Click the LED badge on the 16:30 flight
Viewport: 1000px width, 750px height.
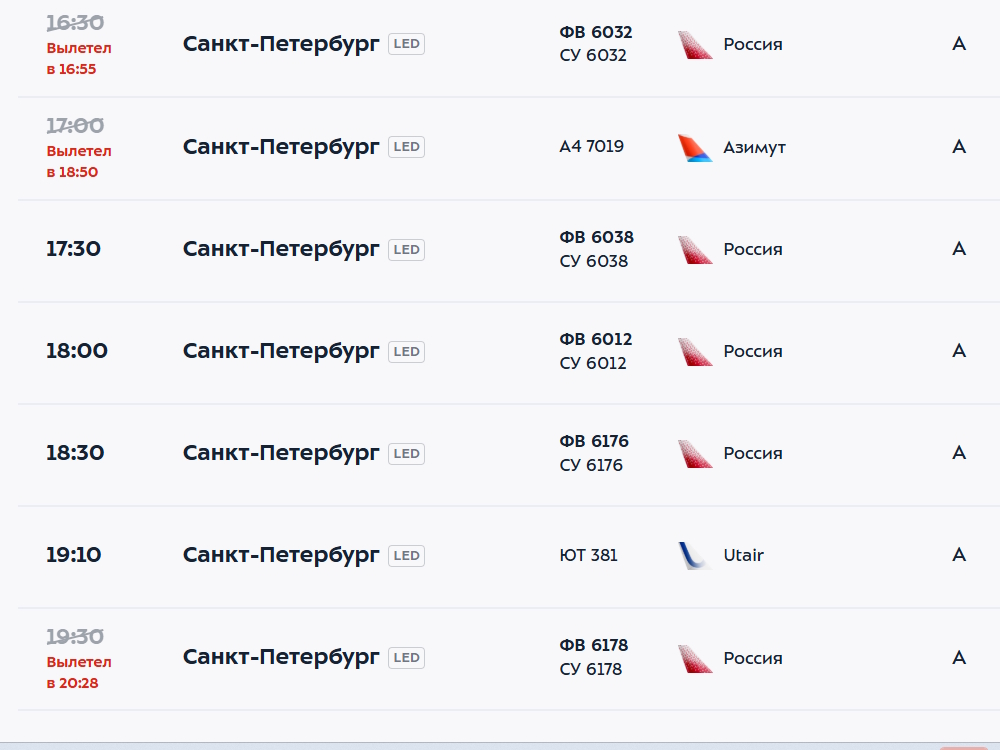click(x=406, y=44)
